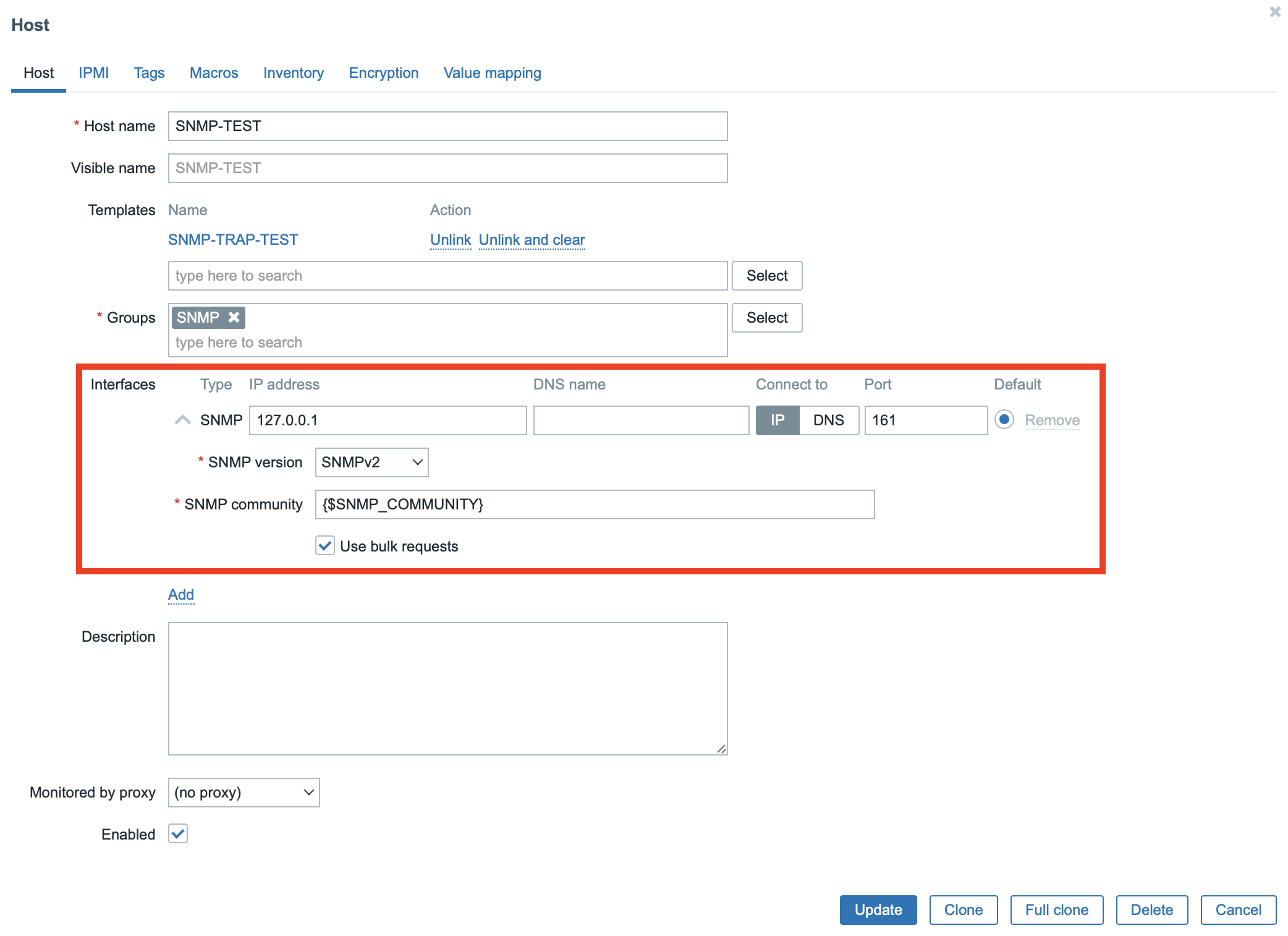Click the SNMP community input field
The height and width of the screenshot is (936, 1288).
pyautogui.click(x=595, y=504)
